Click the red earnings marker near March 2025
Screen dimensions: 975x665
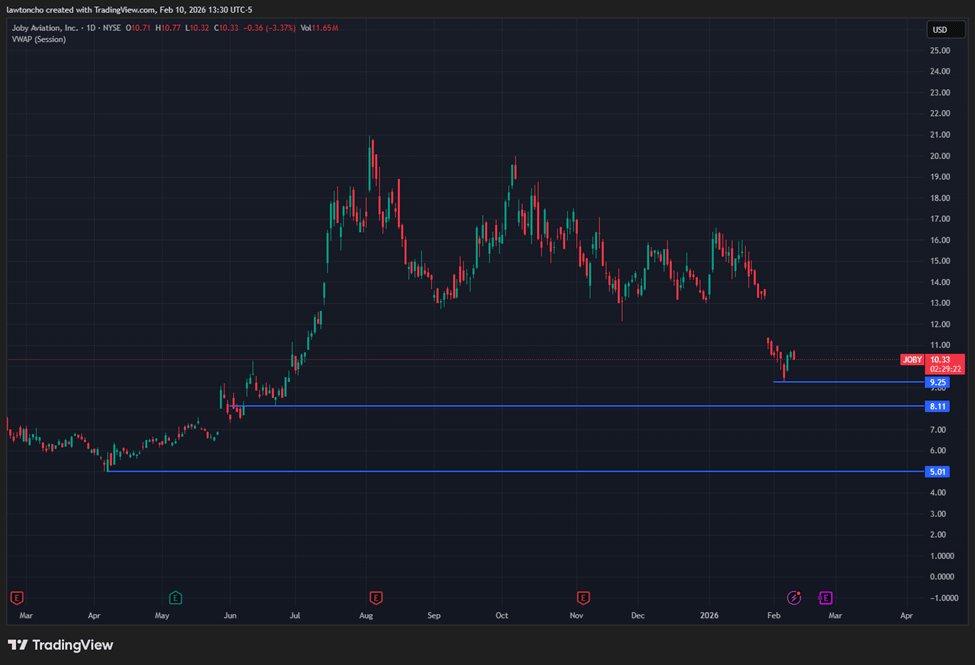(x=16, y=598)
